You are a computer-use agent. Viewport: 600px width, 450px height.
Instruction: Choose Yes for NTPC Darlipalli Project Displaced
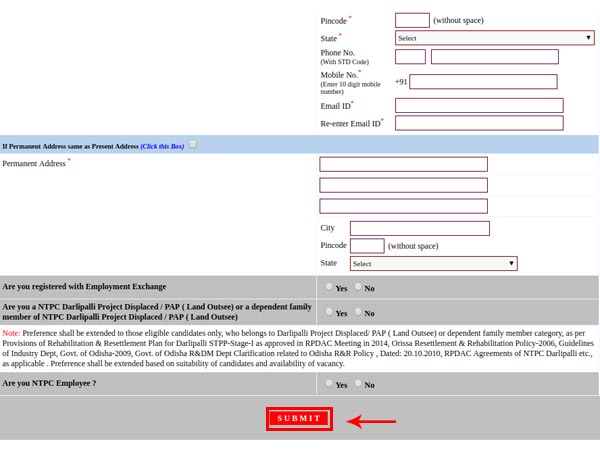pos(329,312)
